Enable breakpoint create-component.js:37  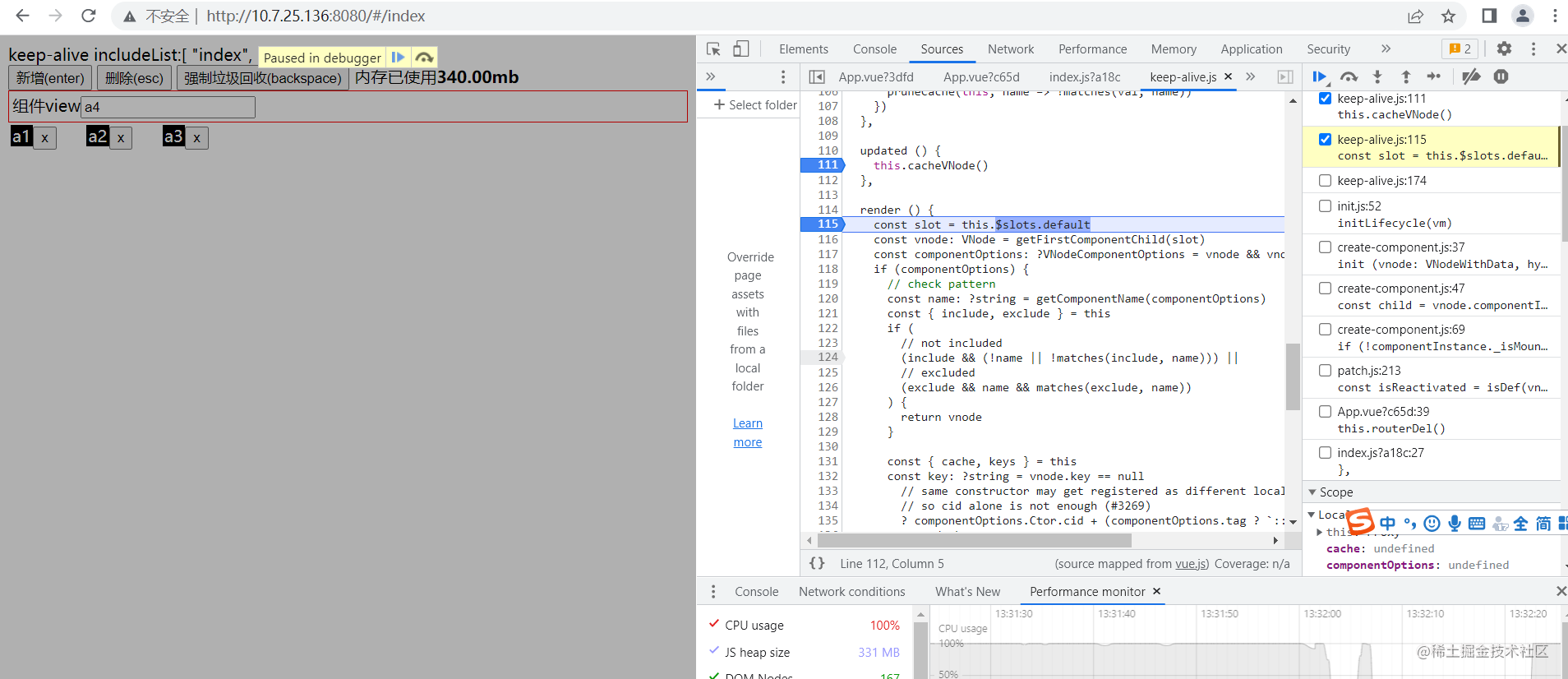point(1325,247)
